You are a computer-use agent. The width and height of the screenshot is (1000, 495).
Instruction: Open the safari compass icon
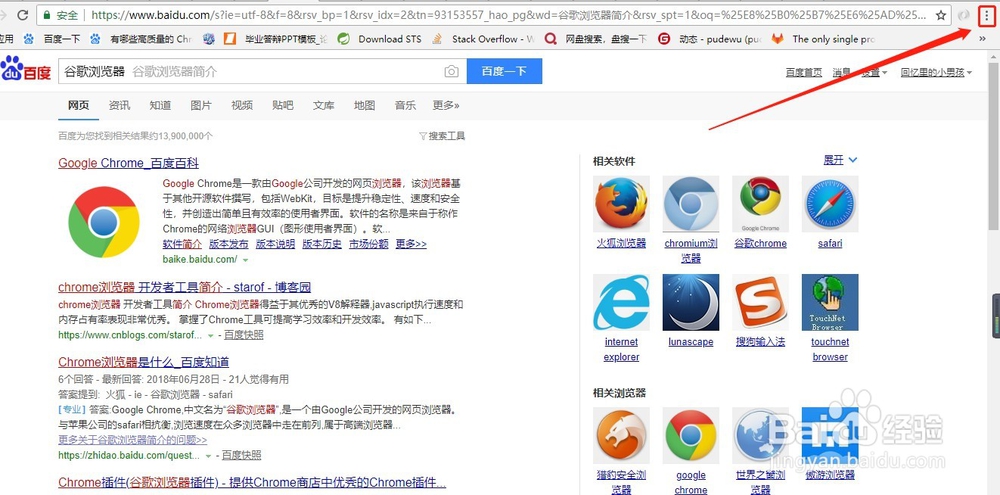(x=830, y=203)
